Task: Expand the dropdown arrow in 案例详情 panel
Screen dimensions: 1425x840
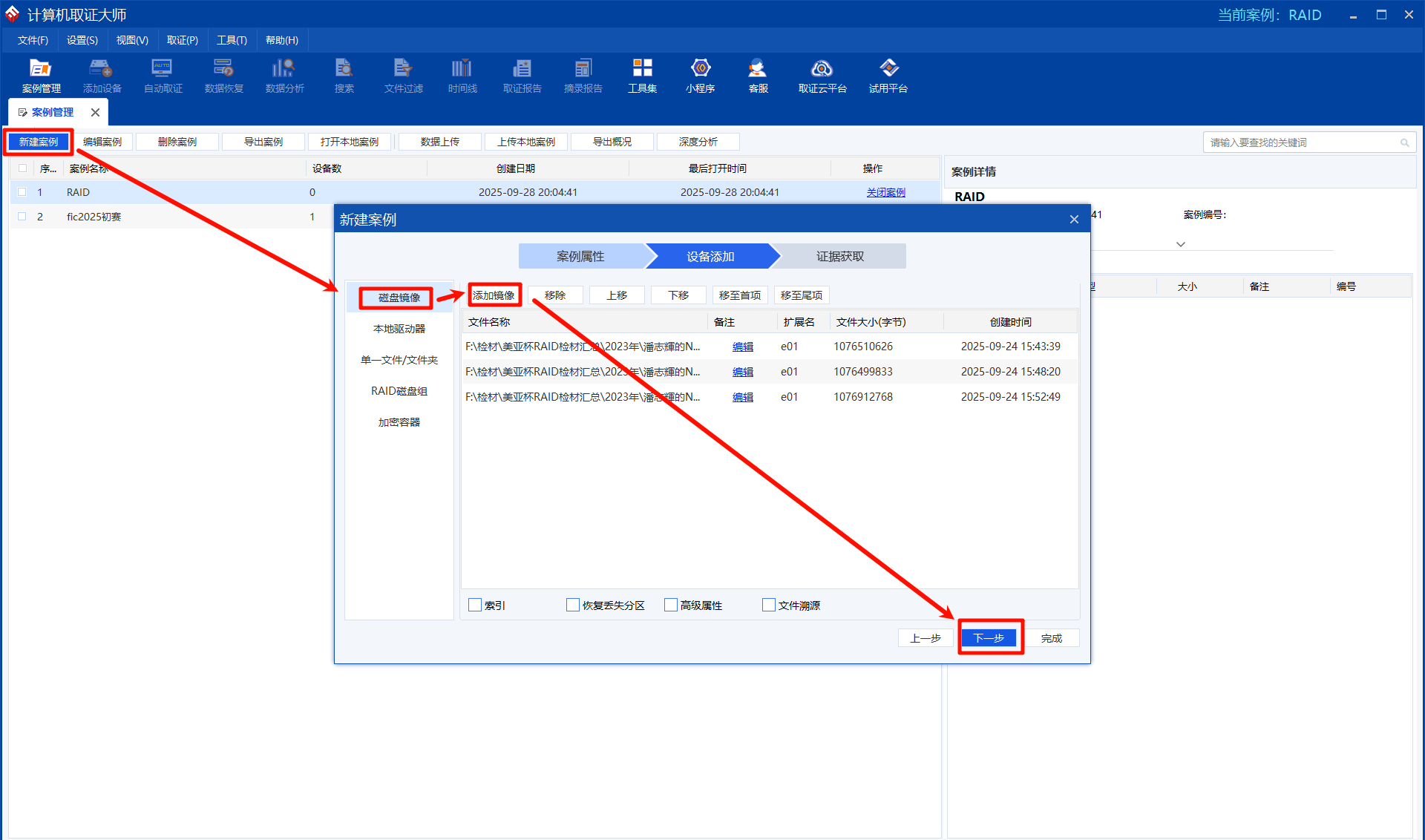Action: coord(1180,244)
